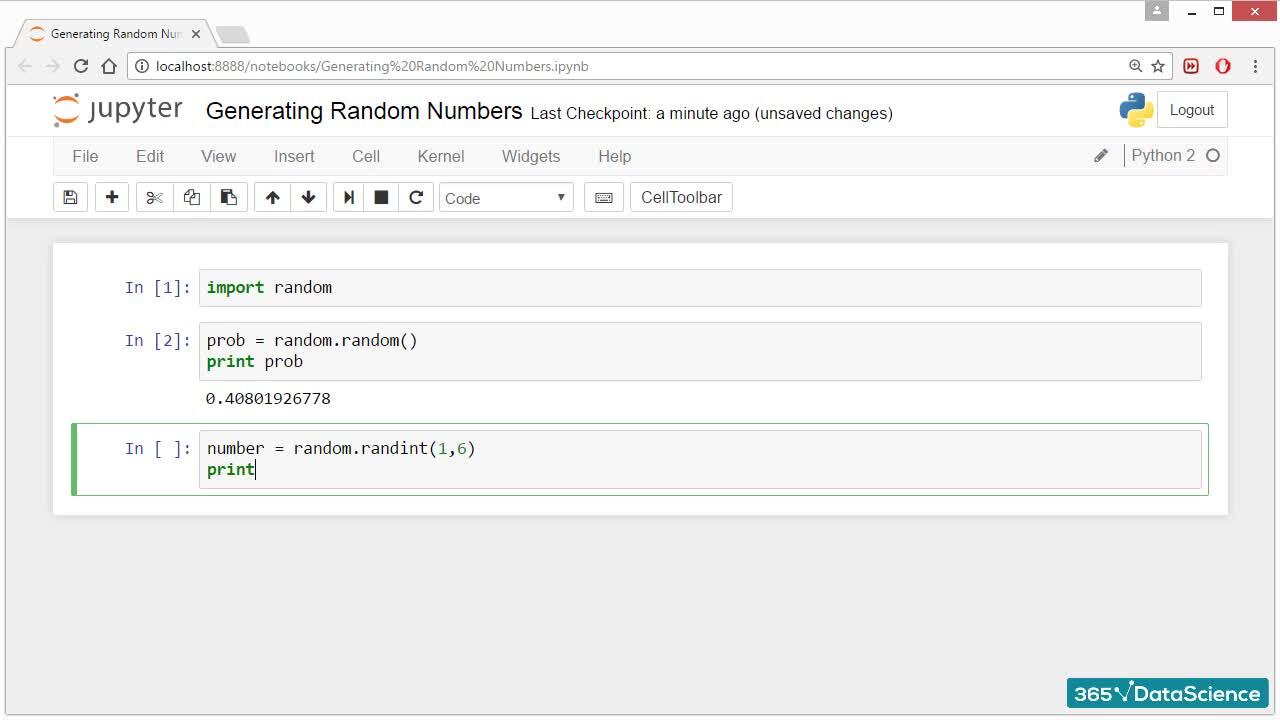Viewport: 1280px width, 720px height.
Task: Select the import random code cell
Action: (x=700, y=288)
